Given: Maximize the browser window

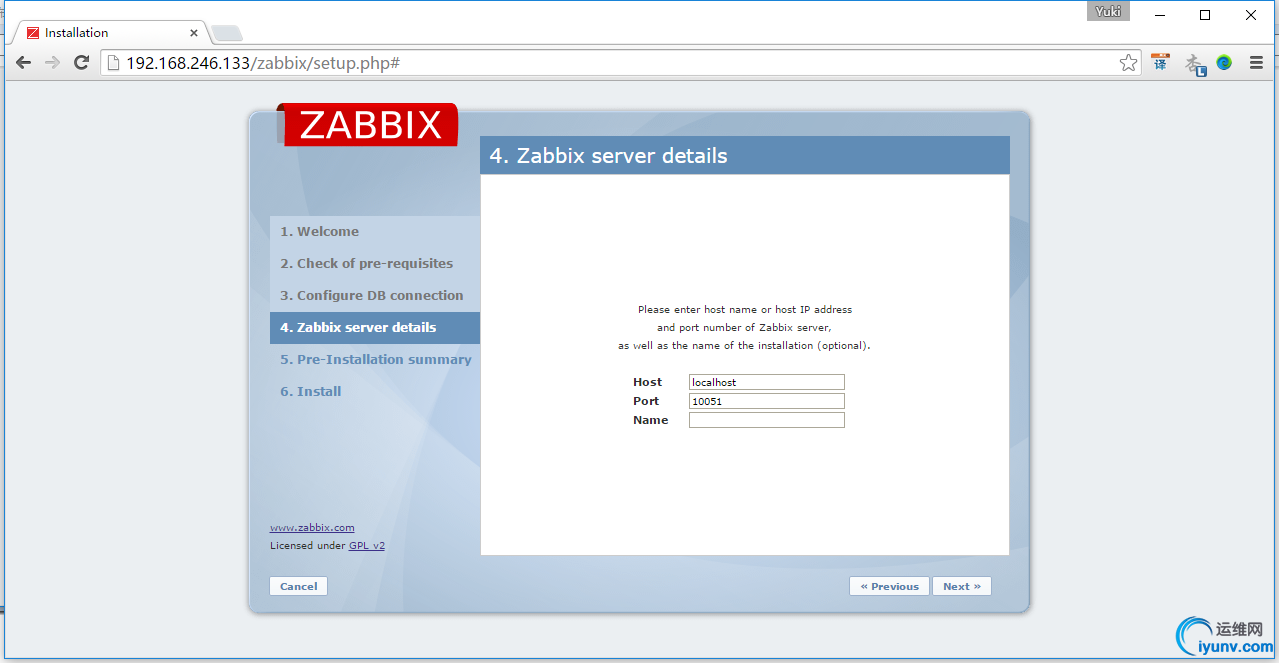Looking at the screenshot, I should click(1205, 14).
